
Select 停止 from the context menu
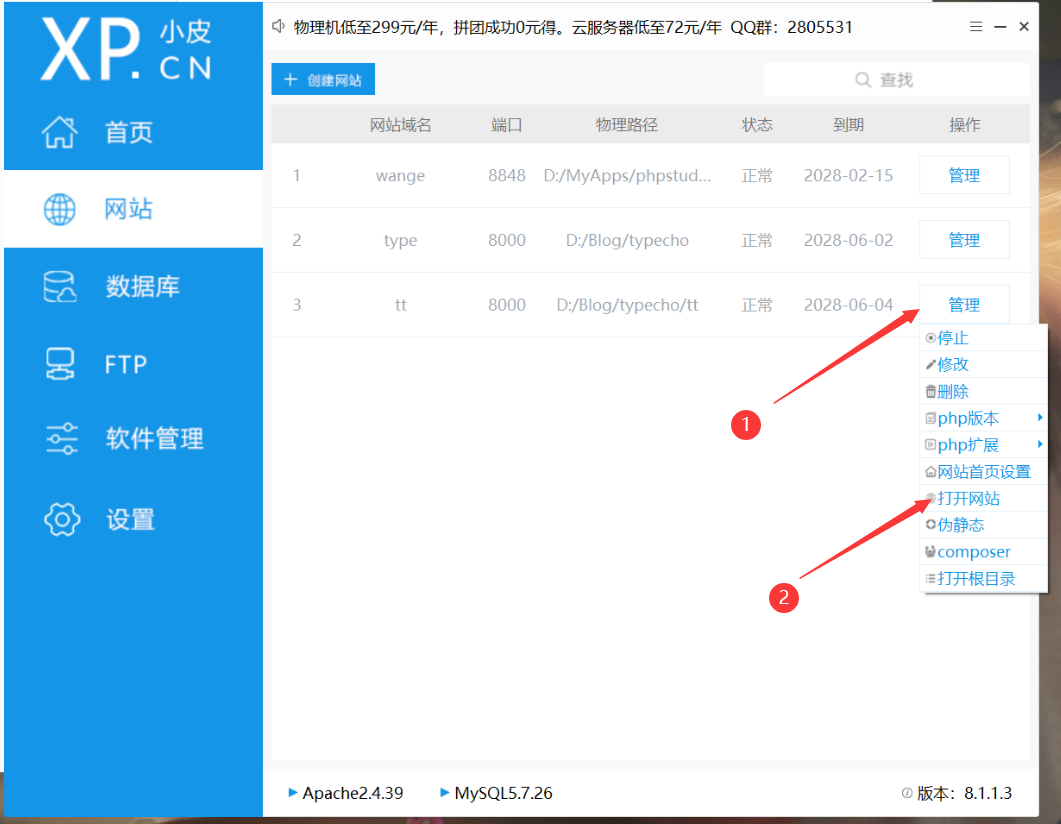(x=953, y=338)
